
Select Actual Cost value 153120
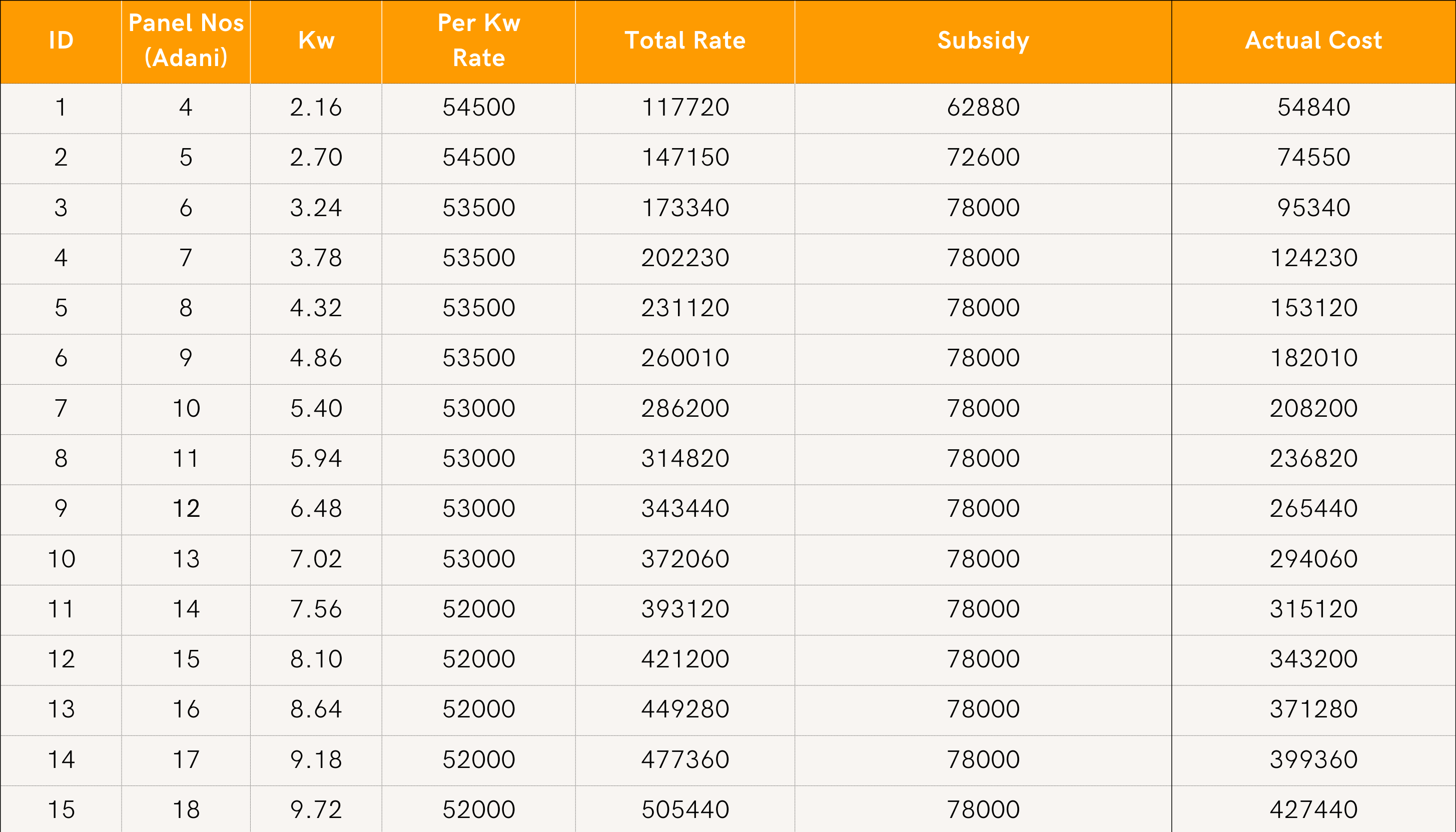click(x=1313, y=308)
